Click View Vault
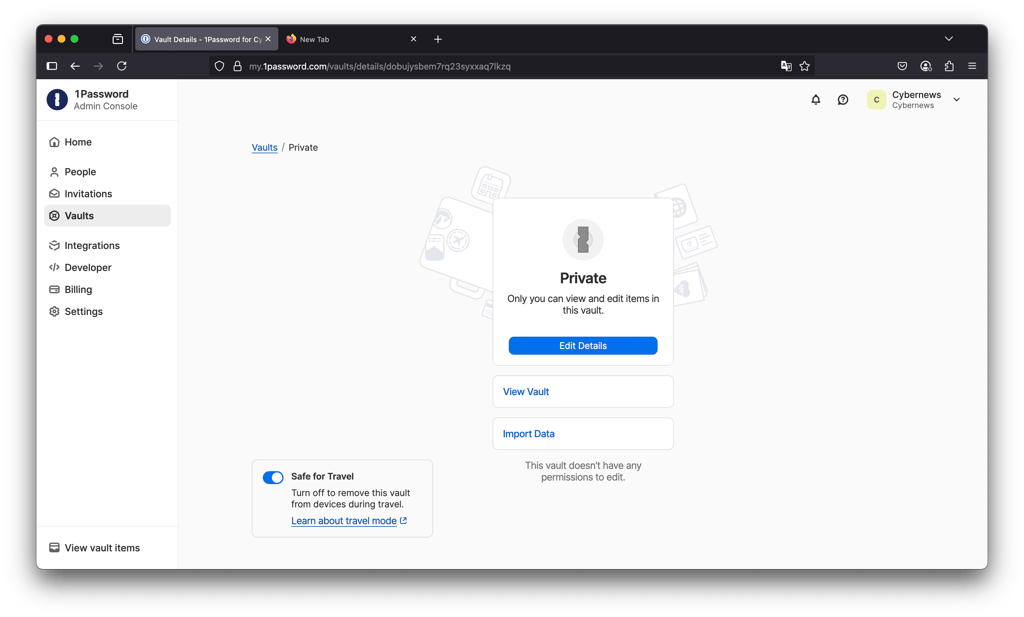Viewport: 1024px width, 617px height. pos(583,392)
